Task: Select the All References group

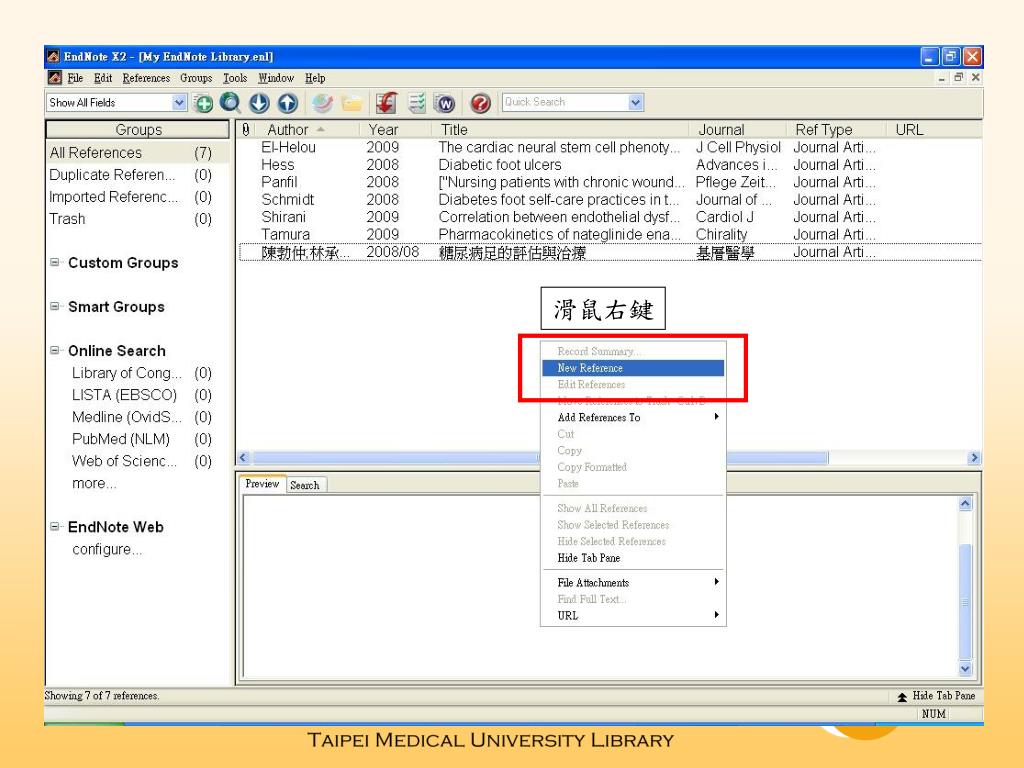Action: point(137,153)
